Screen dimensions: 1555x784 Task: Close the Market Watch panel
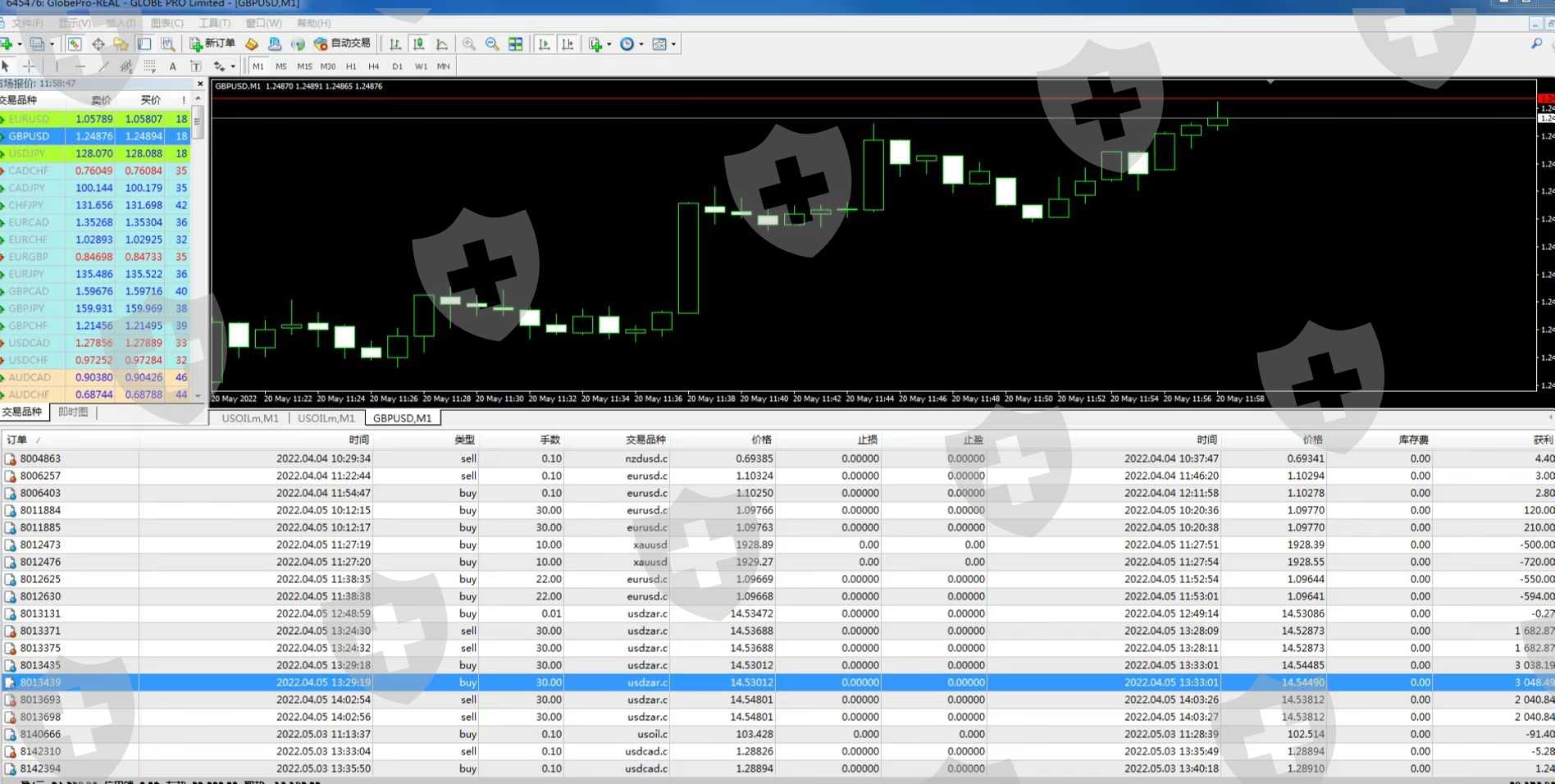[200, 84]
